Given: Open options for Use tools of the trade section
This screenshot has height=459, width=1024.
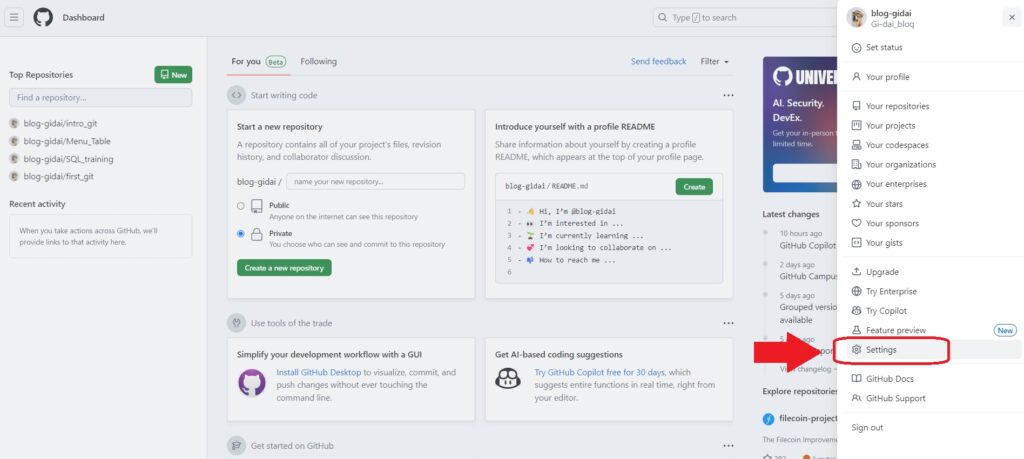Looking at the screenshot, I should click(x=728, y=323).
